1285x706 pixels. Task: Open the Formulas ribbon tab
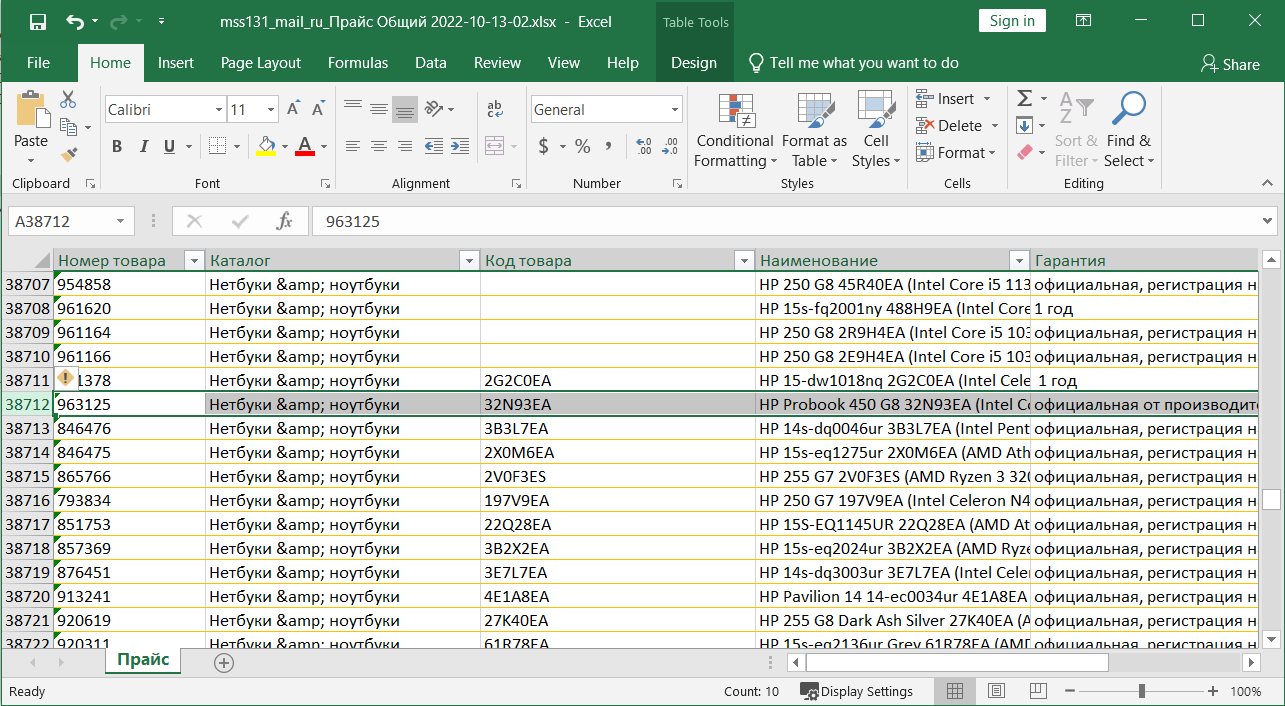coord(357,63)
